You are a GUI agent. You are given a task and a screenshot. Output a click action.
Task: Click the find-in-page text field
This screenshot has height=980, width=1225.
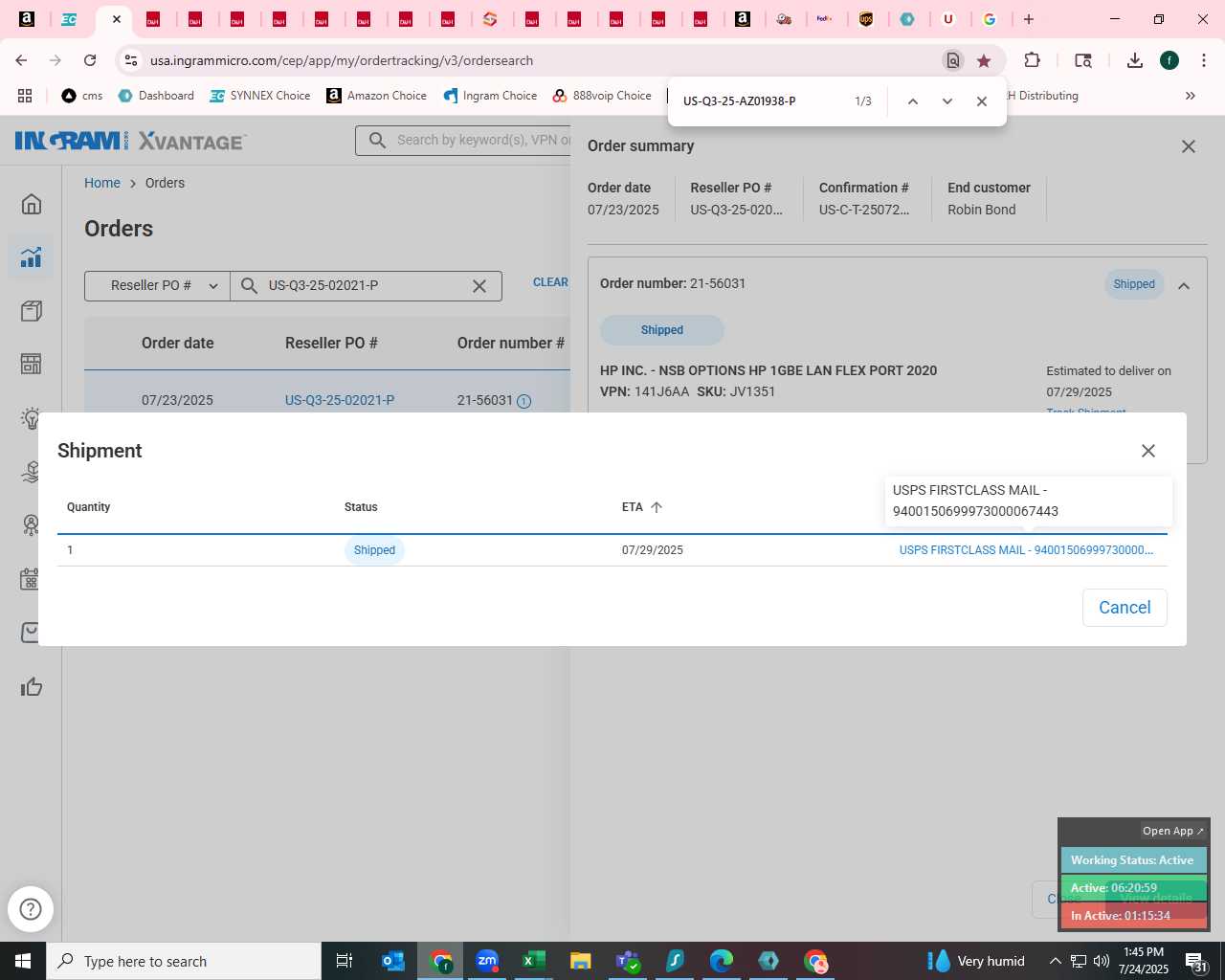[x=761, y=101]
